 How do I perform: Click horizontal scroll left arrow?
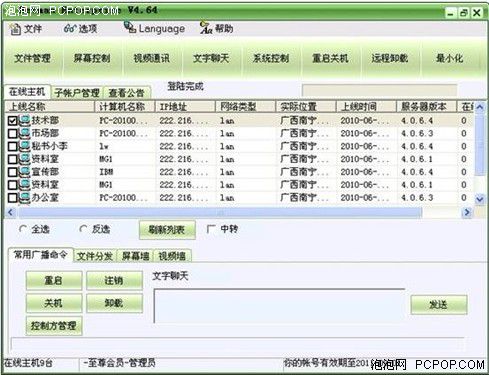(x=11, y=212)
